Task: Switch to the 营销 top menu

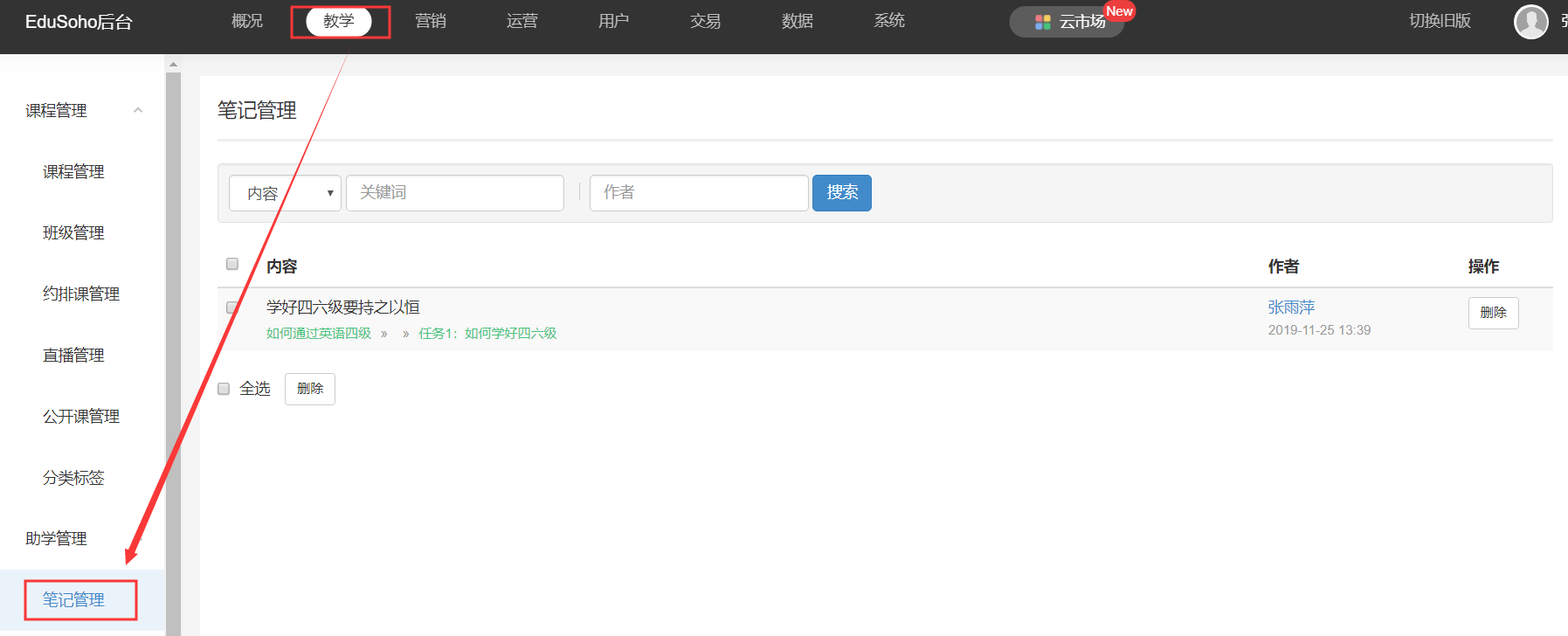Action: pos(431,21)
